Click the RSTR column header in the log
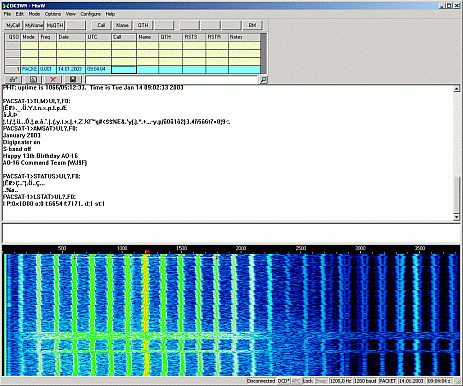Screen dimensions: 463x386 217,37
